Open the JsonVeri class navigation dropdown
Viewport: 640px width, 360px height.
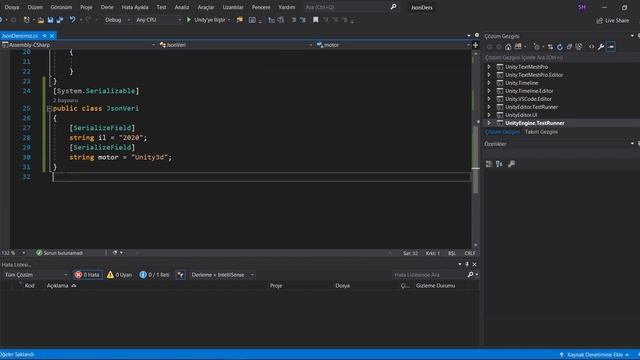click(x=236, y=45)
